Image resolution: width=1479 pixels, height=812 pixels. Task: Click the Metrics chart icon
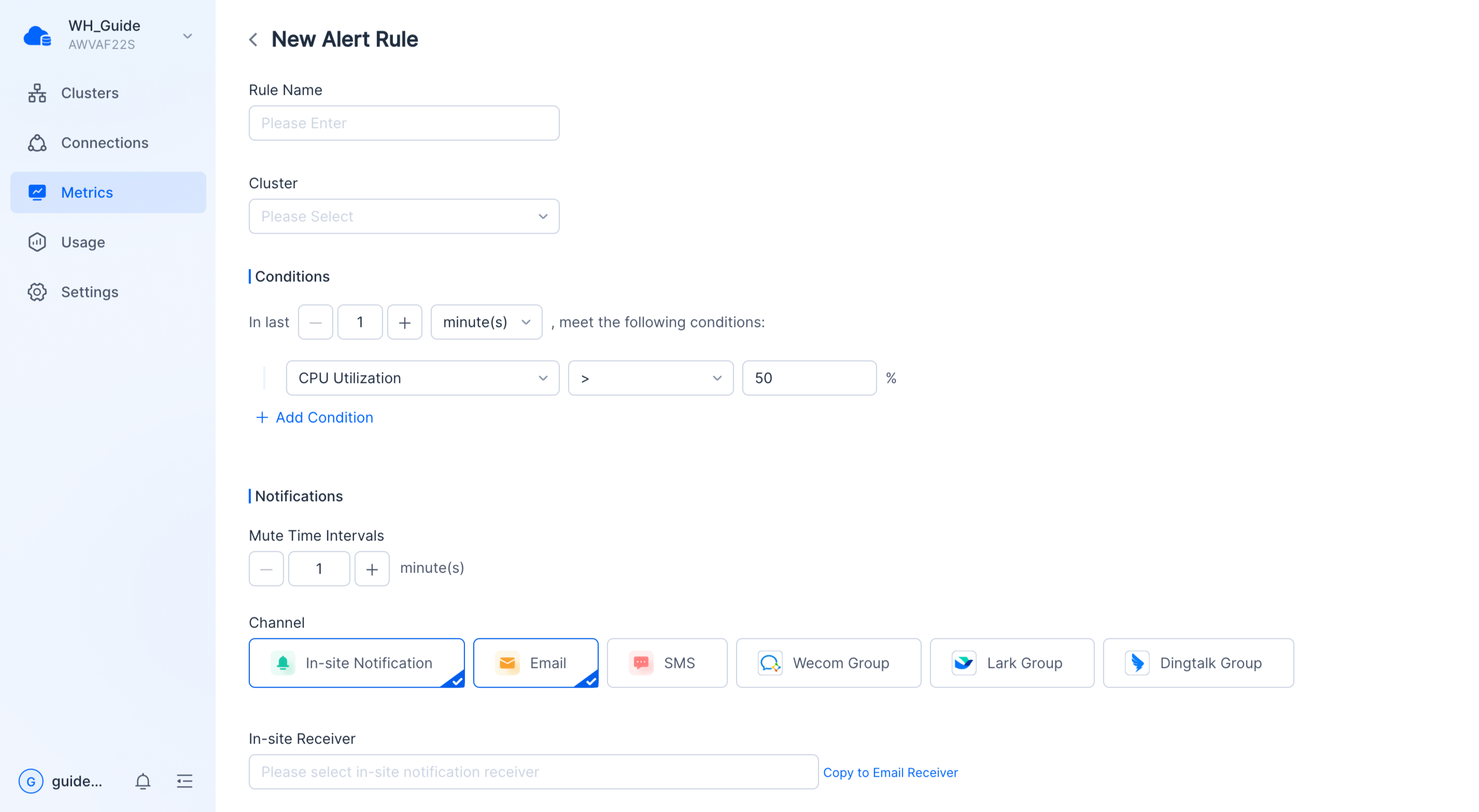pyautogui.click(x=37, y=192)
